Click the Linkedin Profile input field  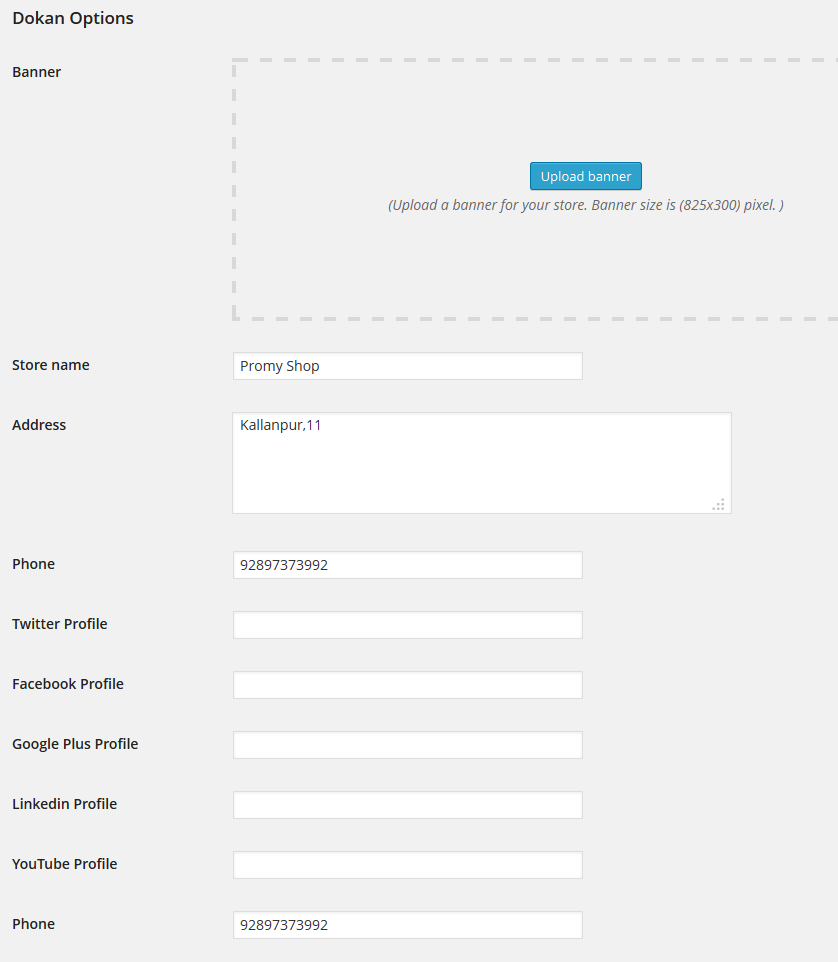[407, 805]
